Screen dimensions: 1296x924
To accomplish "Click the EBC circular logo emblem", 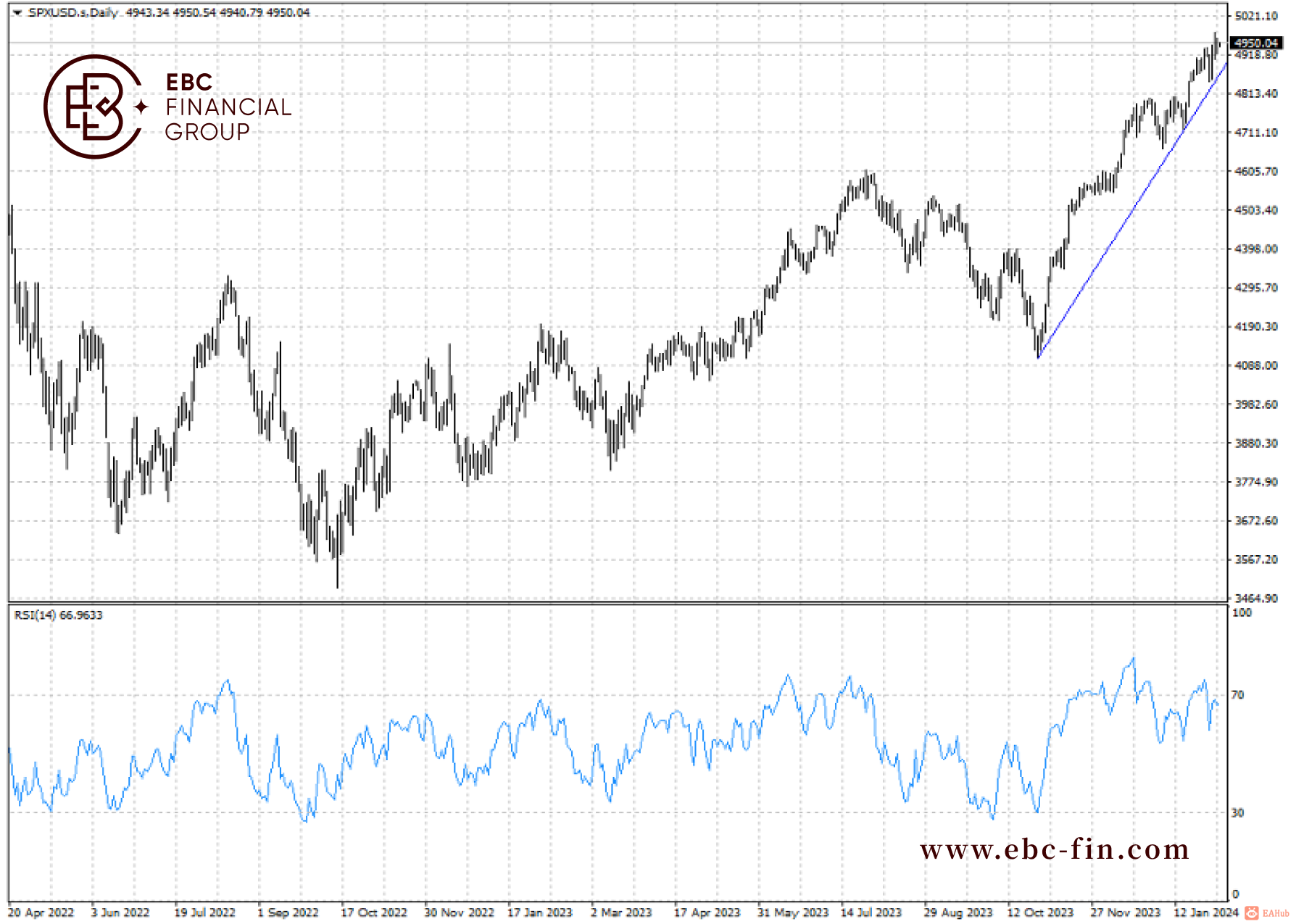I will pyautogui.click(x=93, y=107).
